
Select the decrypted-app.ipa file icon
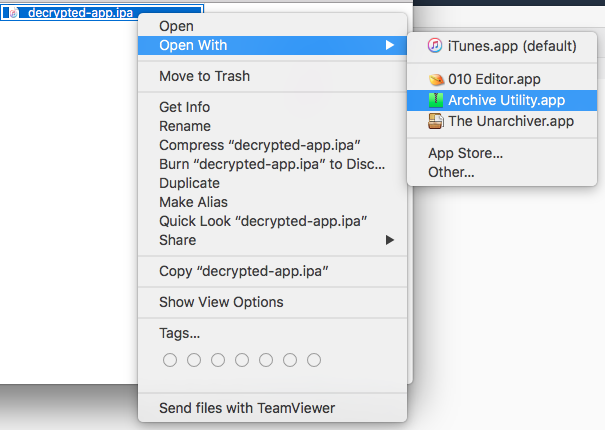(13, 13)
